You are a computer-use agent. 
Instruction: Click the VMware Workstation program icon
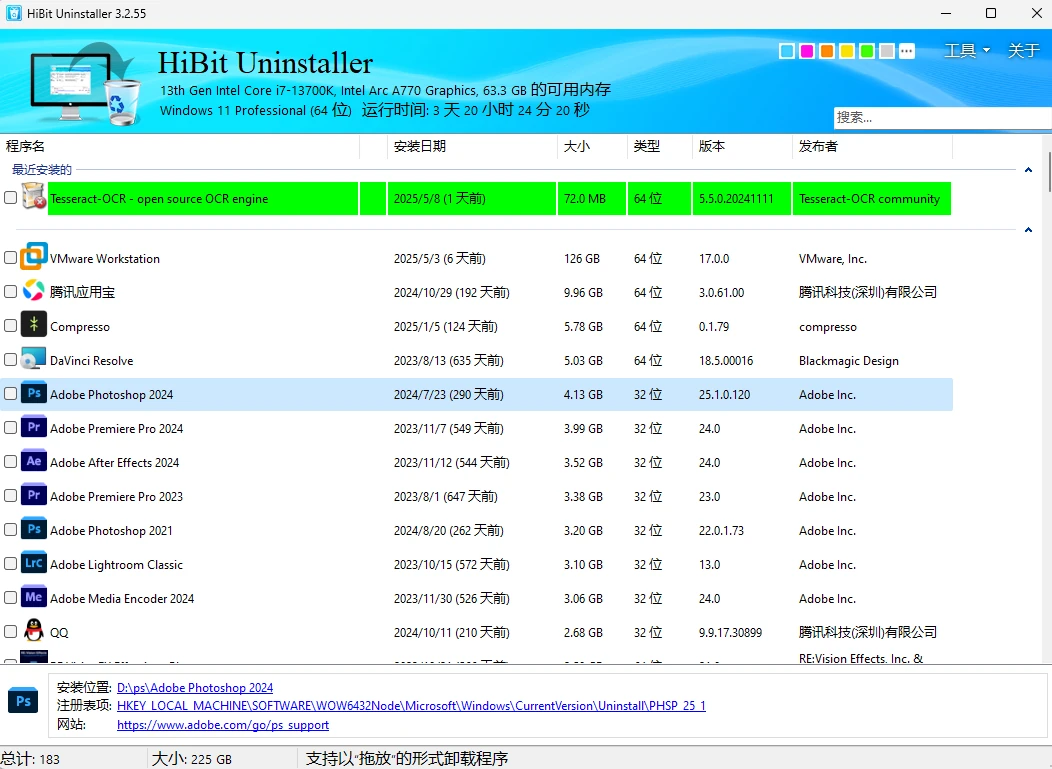point(34,257)
